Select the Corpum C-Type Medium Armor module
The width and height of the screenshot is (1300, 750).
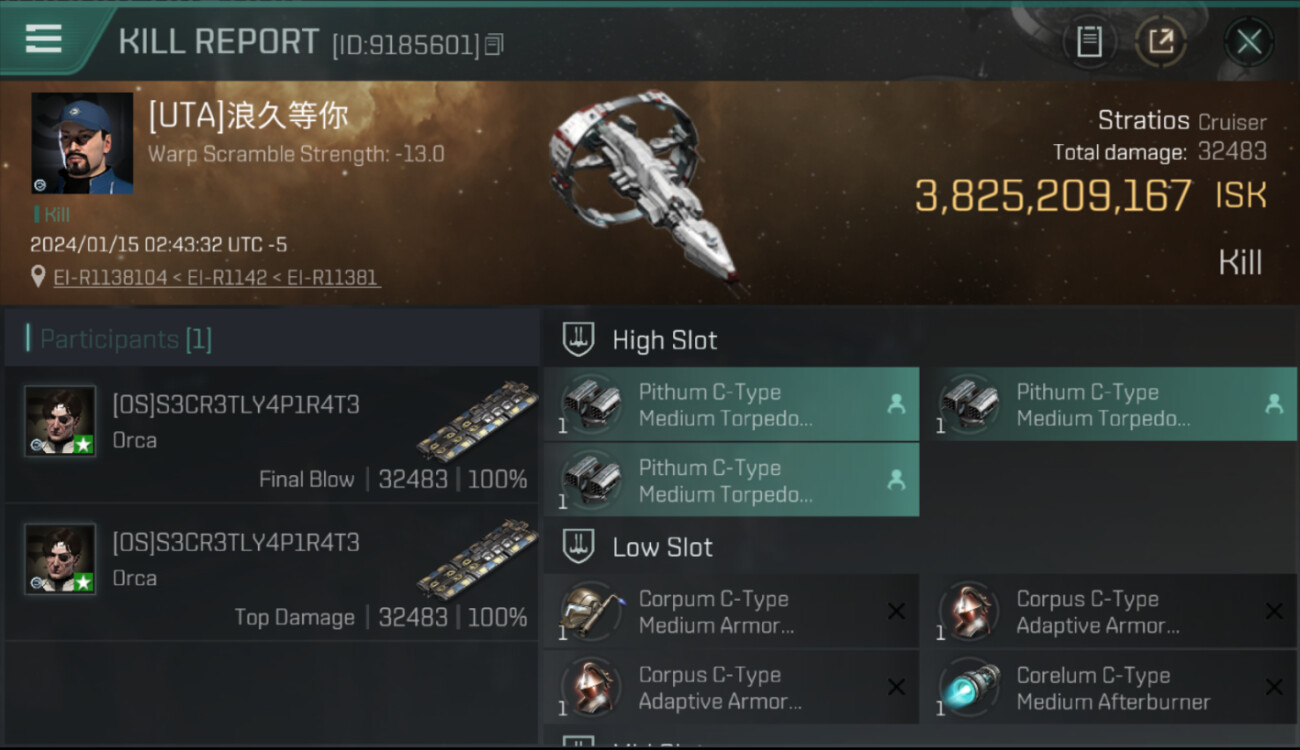pos(731,612)
